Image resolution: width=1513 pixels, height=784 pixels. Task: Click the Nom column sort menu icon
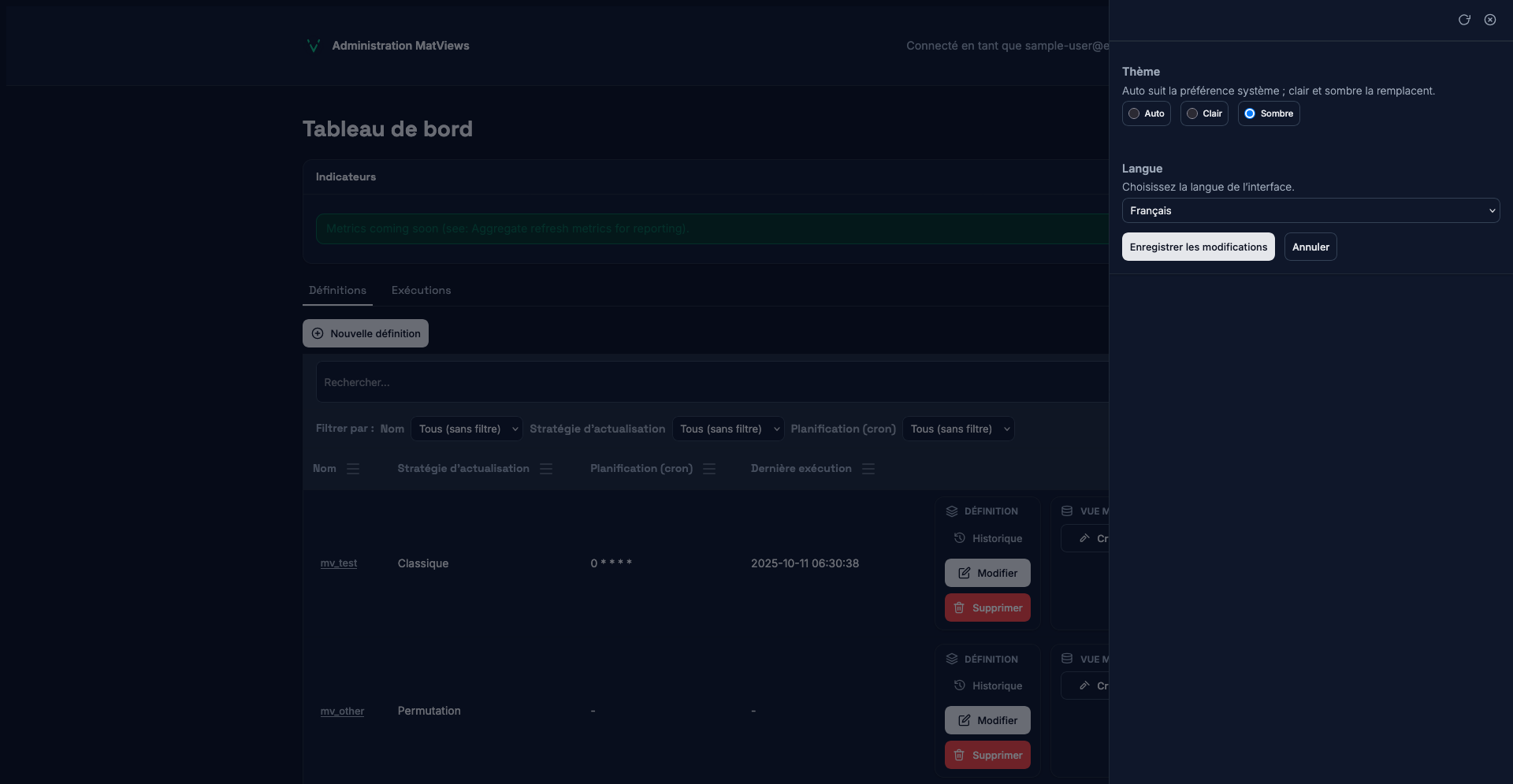pyautogui.click(x=353, y=469)
